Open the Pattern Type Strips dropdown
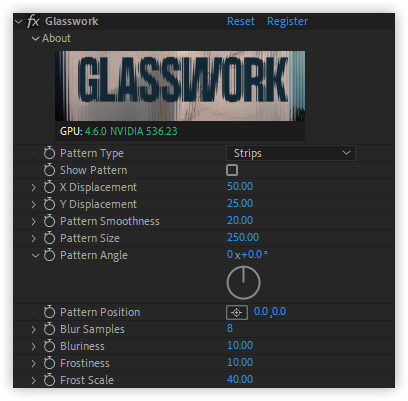 [291, 153]
